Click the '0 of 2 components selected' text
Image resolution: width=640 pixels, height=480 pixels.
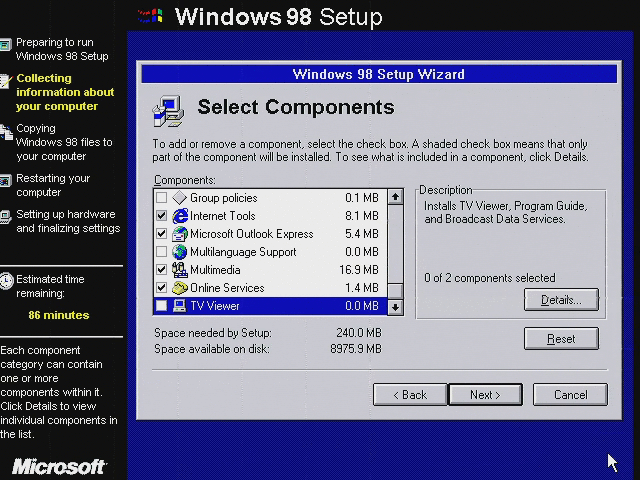click(490, 278)
